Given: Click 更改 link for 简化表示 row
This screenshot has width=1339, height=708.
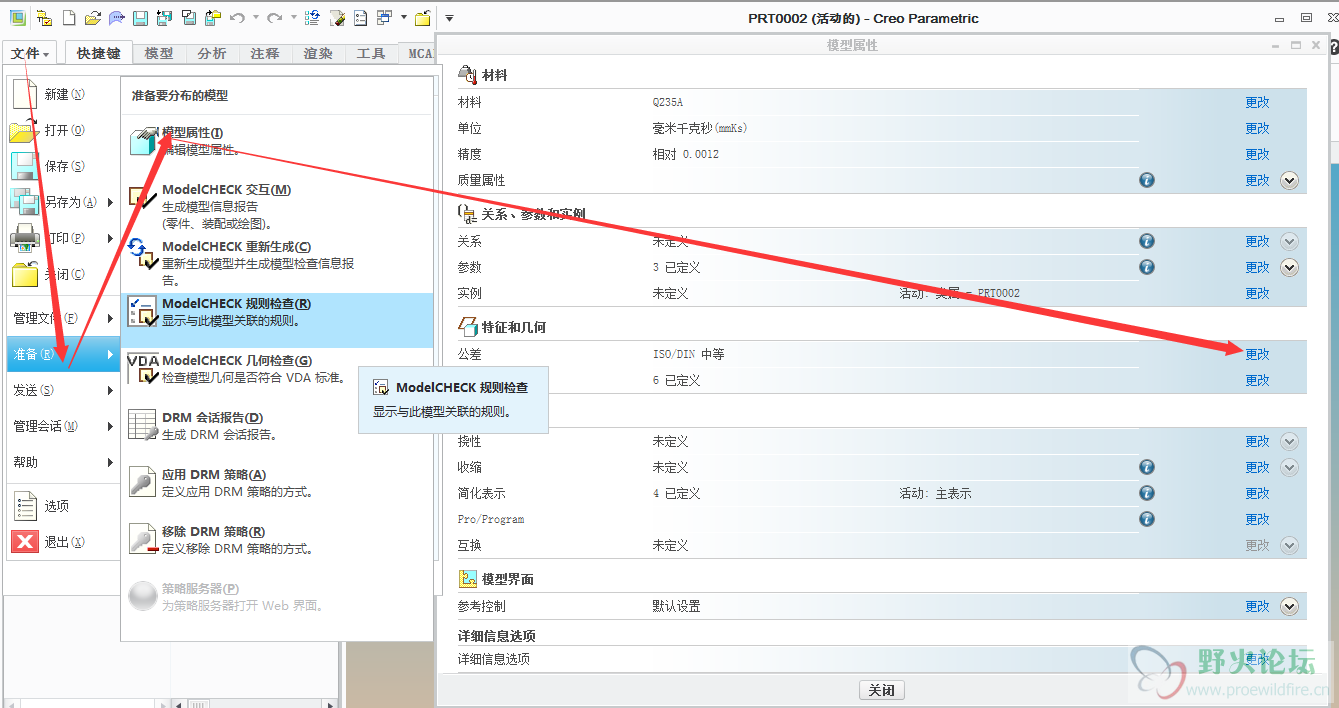Looking at the screenshot, I should [x=1257, y=493].
